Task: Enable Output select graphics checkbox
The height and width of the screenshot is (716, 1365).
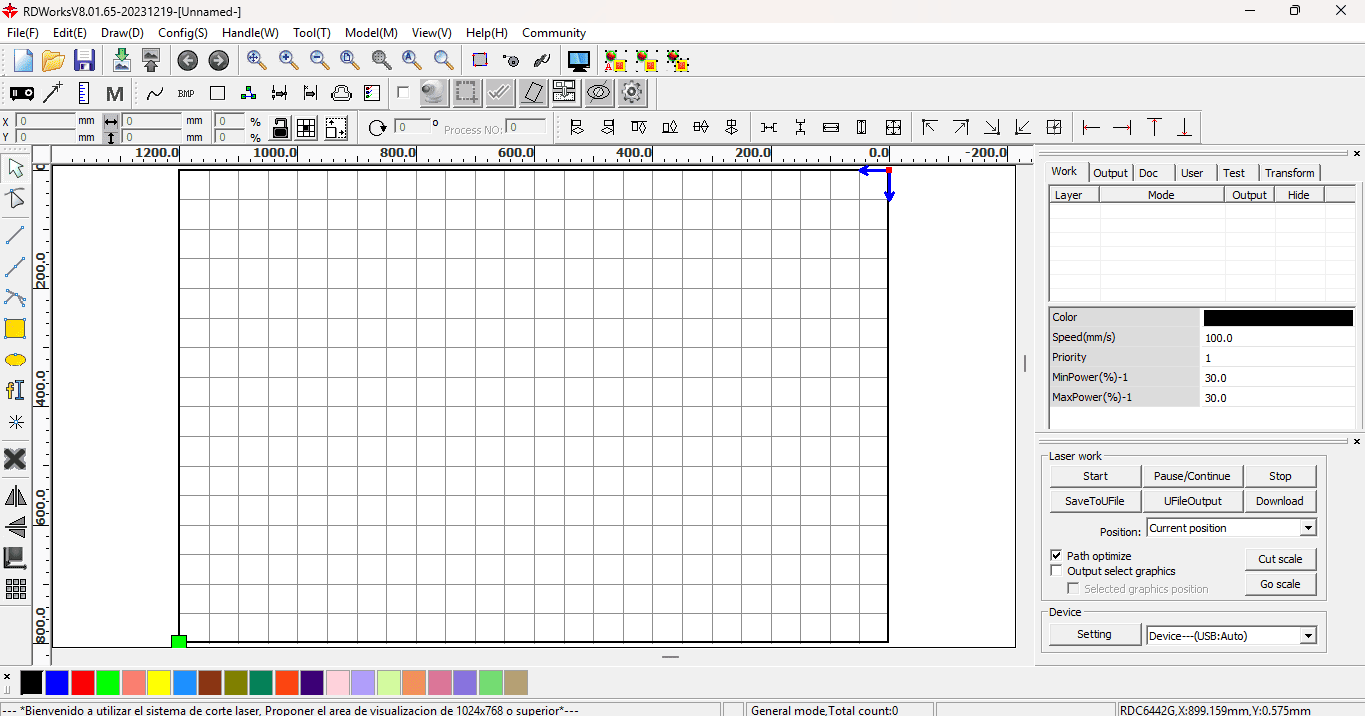Action: 1056,571
